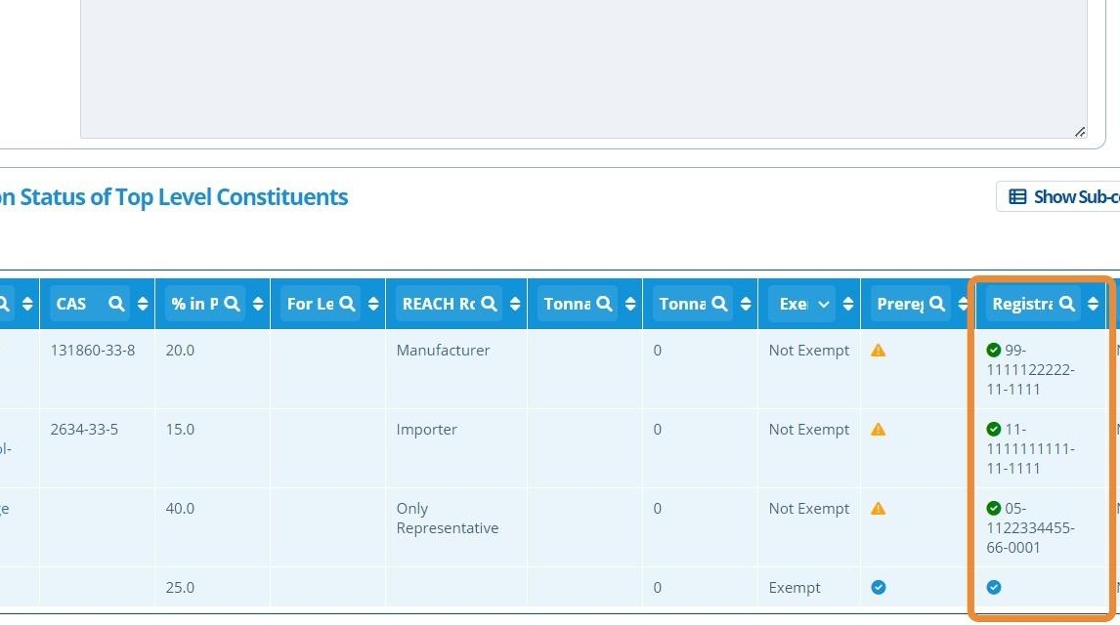Click warning triangle in the Manufacturer row
This screenshot has height=625, width=1120.
[878, 351]
